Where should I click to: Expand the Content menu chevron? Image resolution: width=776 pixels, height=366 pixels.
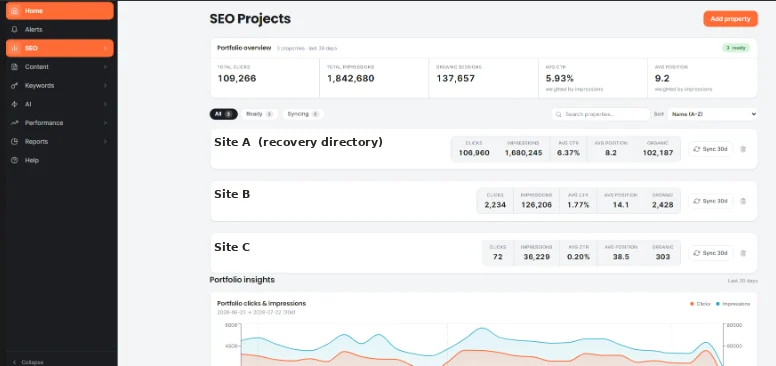tap(105, 67)
